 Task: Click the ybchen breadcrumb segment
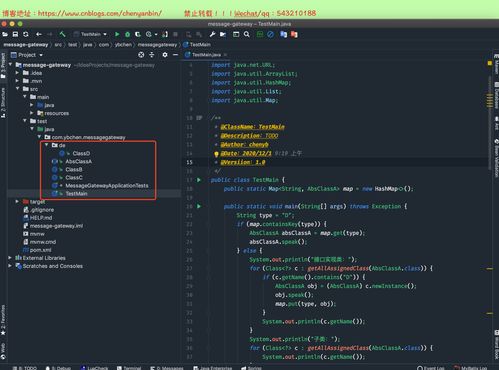(x=123, y=45)
